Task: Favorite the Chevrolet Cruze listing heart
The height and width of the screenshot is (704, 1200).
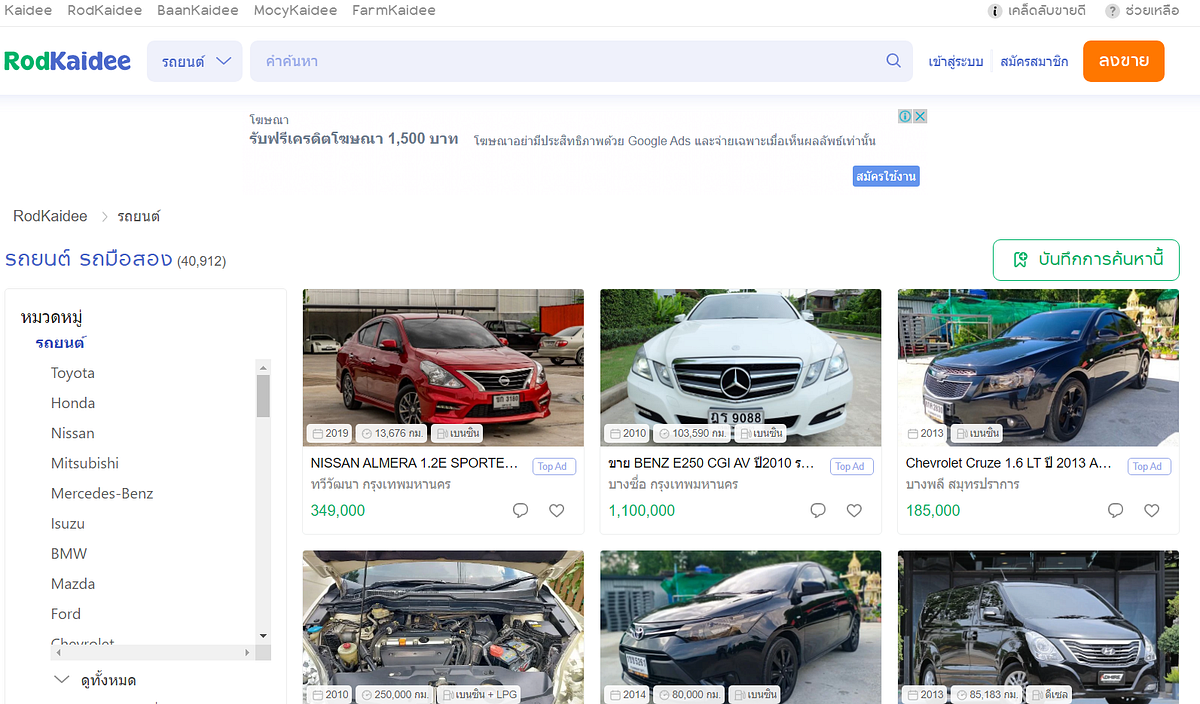Action: pos(1152,510)
